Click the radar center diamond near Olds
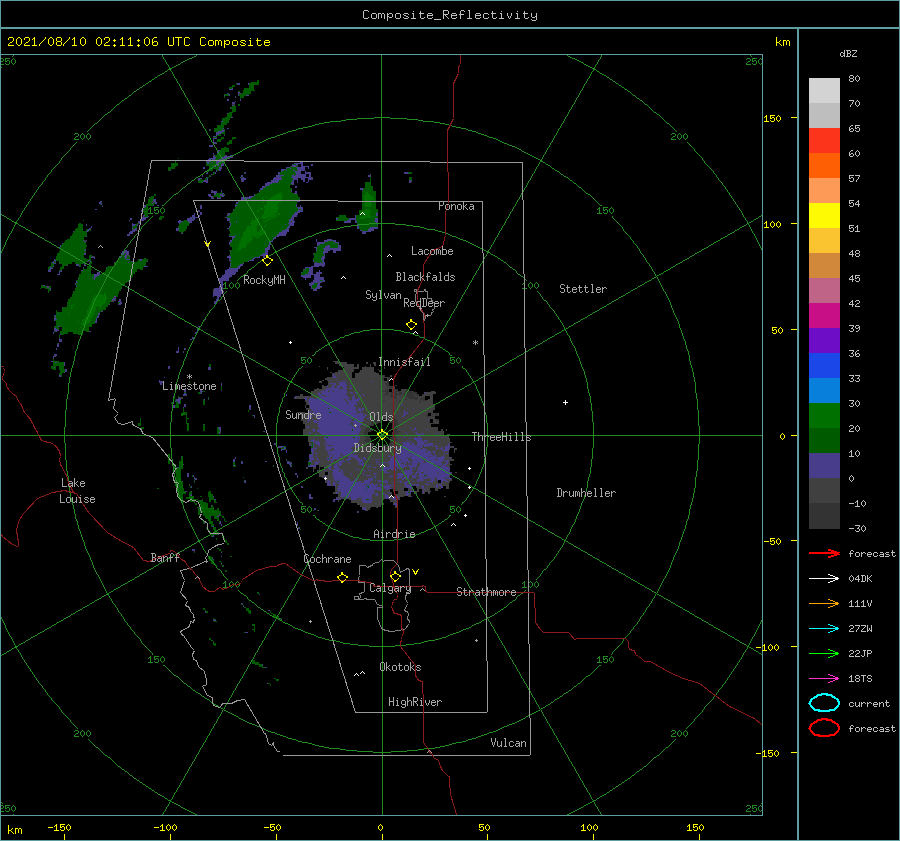Screen dimensions: 900x841 coord(382,435)
